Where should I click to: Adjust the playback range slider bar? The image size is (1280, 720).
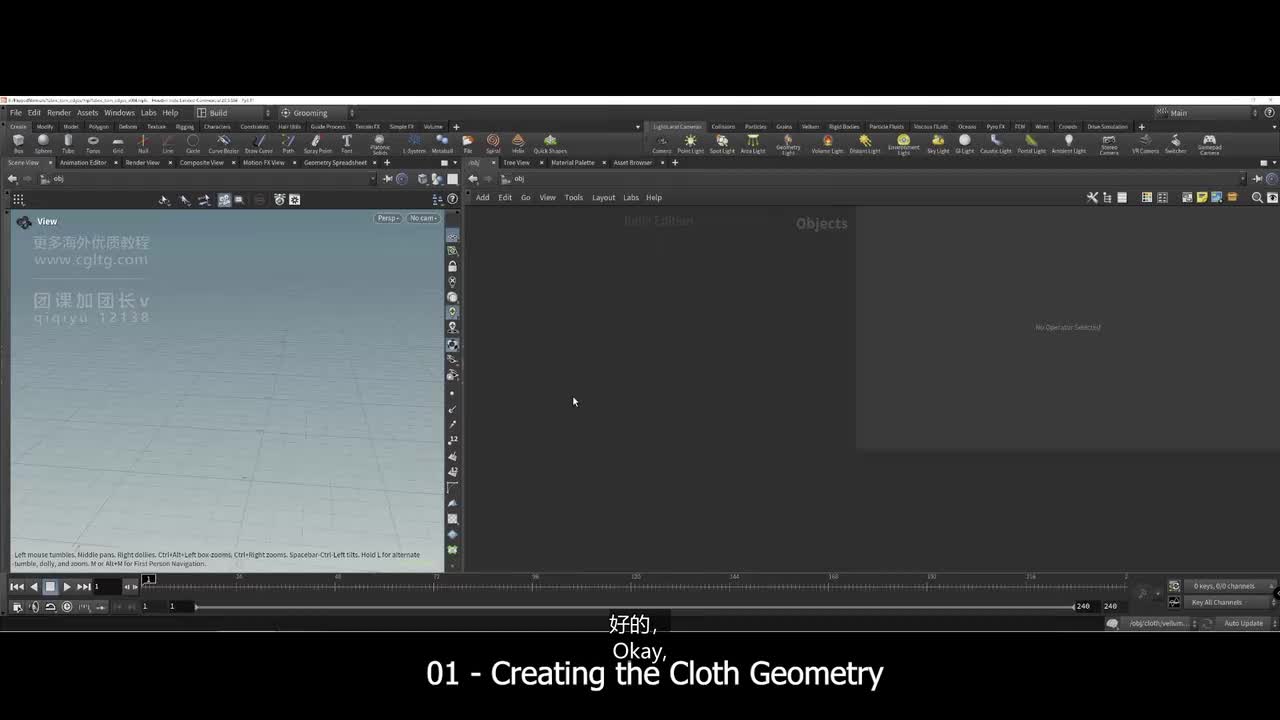635,607
